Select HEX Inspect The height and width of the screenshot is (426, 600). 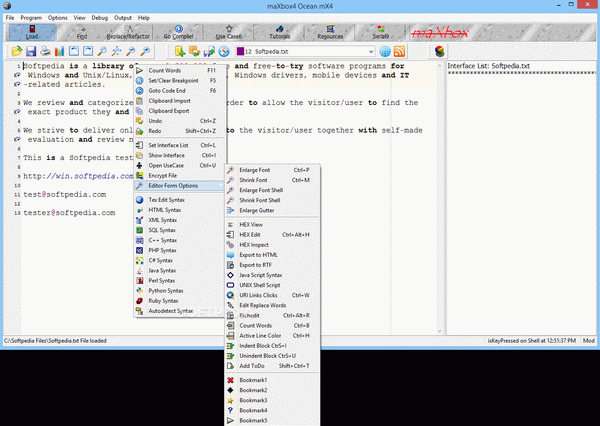272,245
